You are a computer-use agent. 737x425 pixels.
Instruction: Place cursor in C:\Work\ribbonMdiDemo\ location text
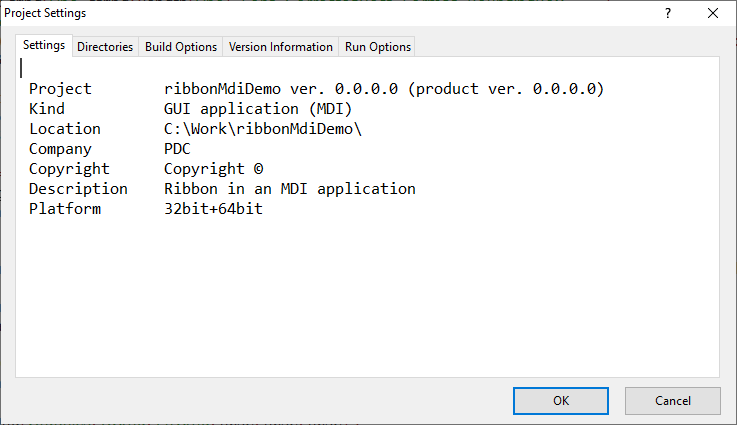263,129
